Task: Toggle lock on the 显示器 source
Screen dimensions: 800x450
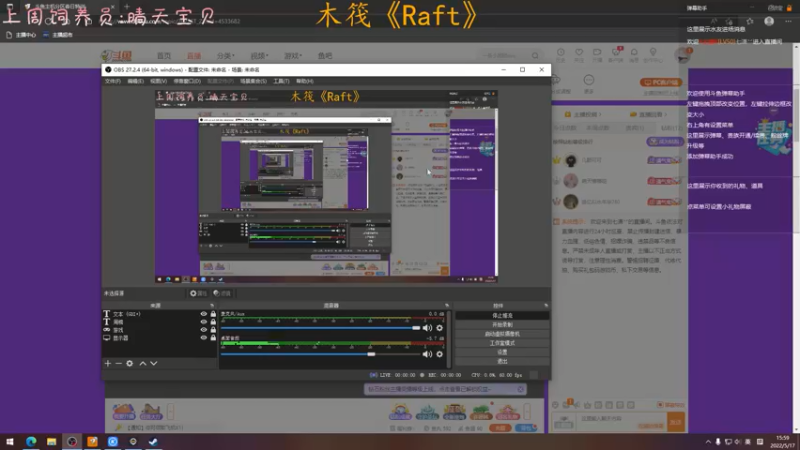Action: click(213, 338)
